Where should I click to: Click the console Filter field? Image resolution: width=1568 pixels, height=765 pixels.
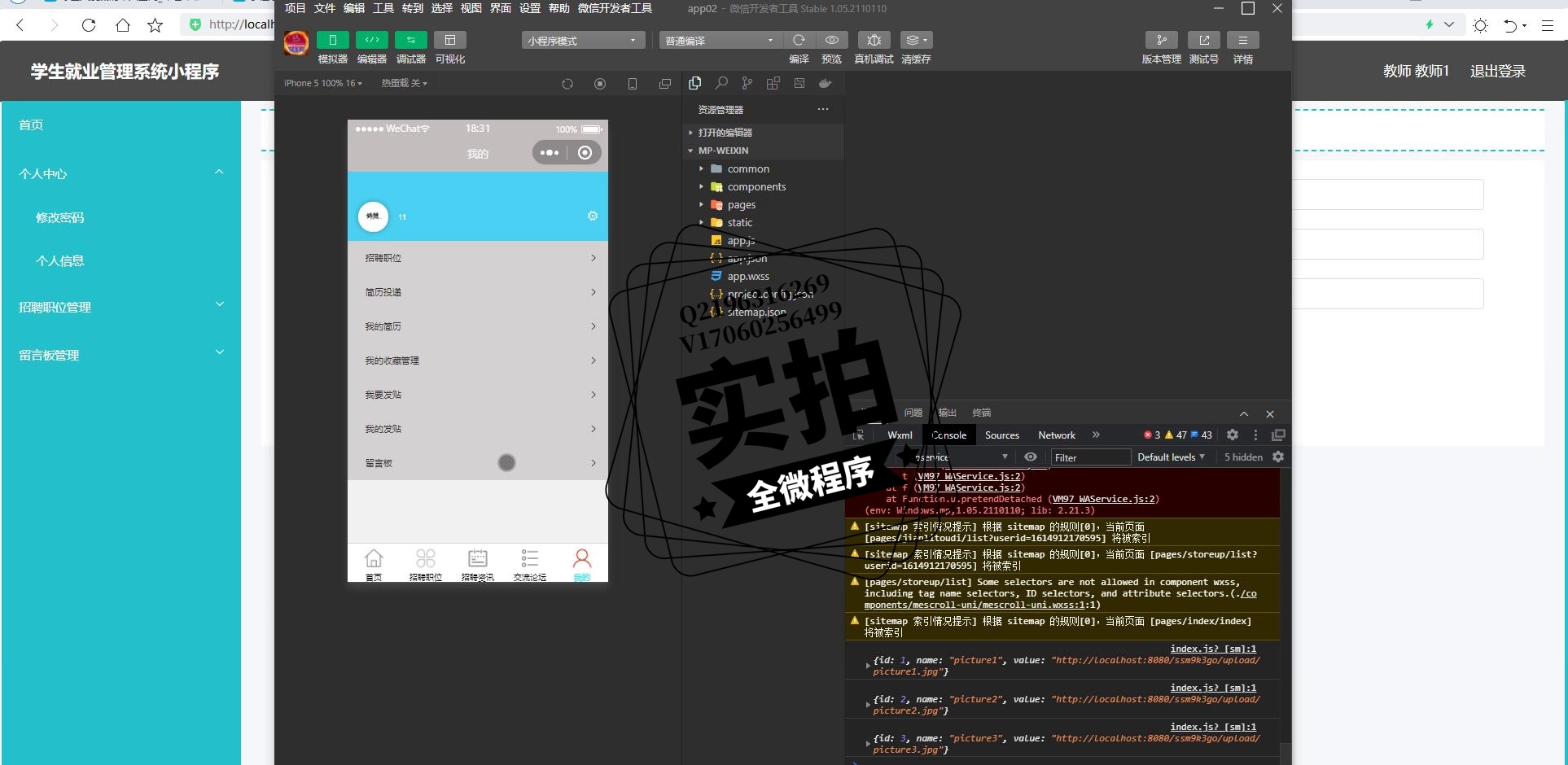tap(1090, 457)
